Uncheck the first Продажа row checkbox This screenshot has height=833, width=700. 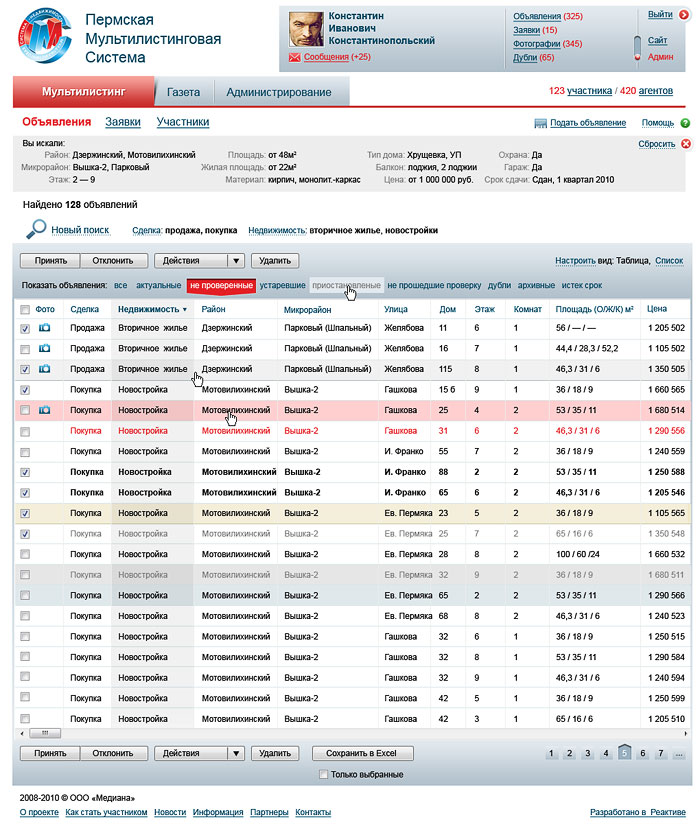[25, 328]
